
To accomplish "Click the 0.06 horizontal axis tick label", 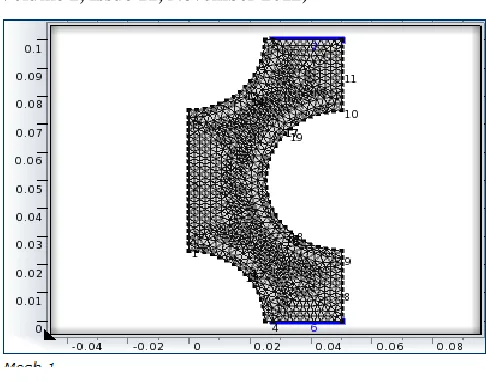I will point(390,347).
